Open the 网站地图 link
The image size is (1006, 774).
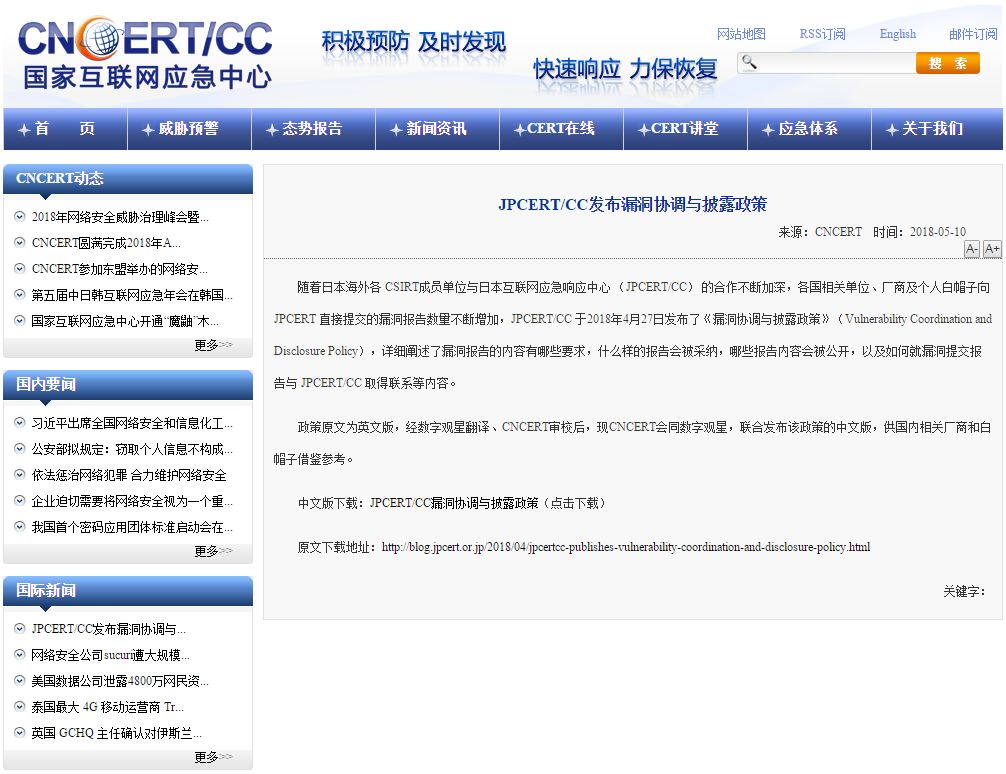pos(741,34)
